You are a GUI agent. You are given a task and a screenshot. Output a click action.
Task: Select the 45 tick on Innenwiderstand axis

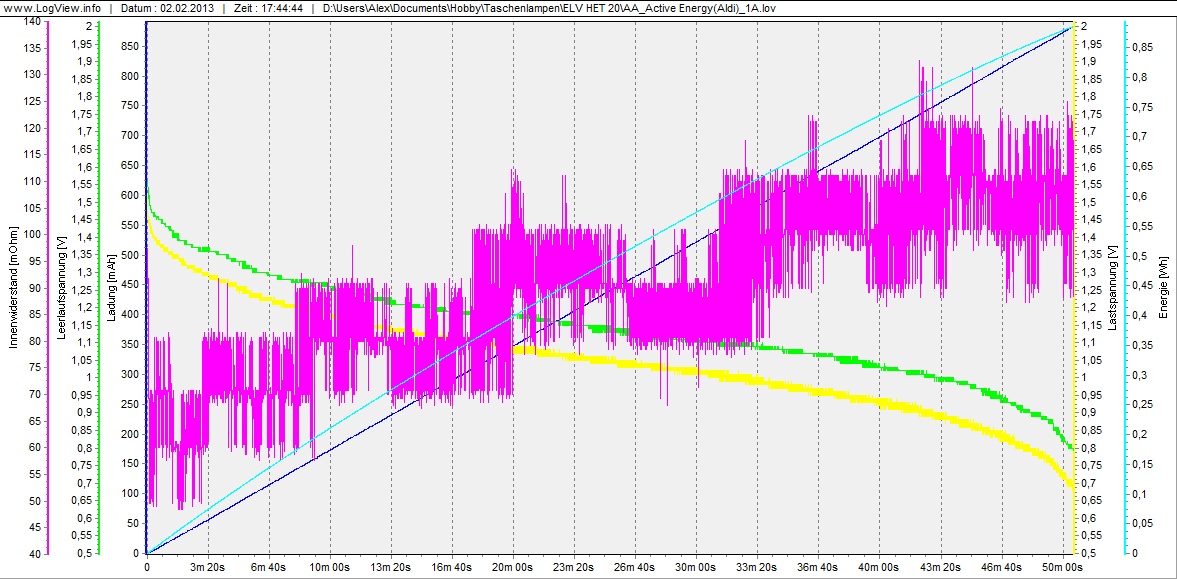(x=35, y=527)
